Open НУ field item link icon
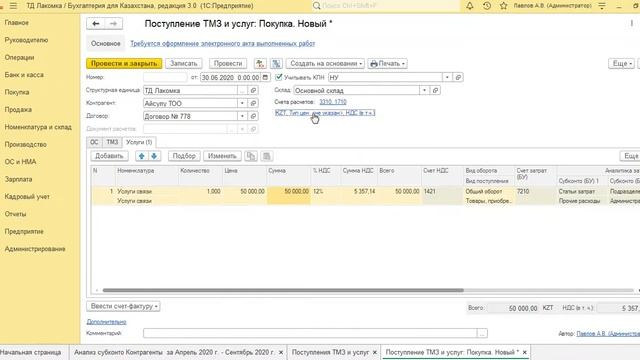 pos(458,77)
